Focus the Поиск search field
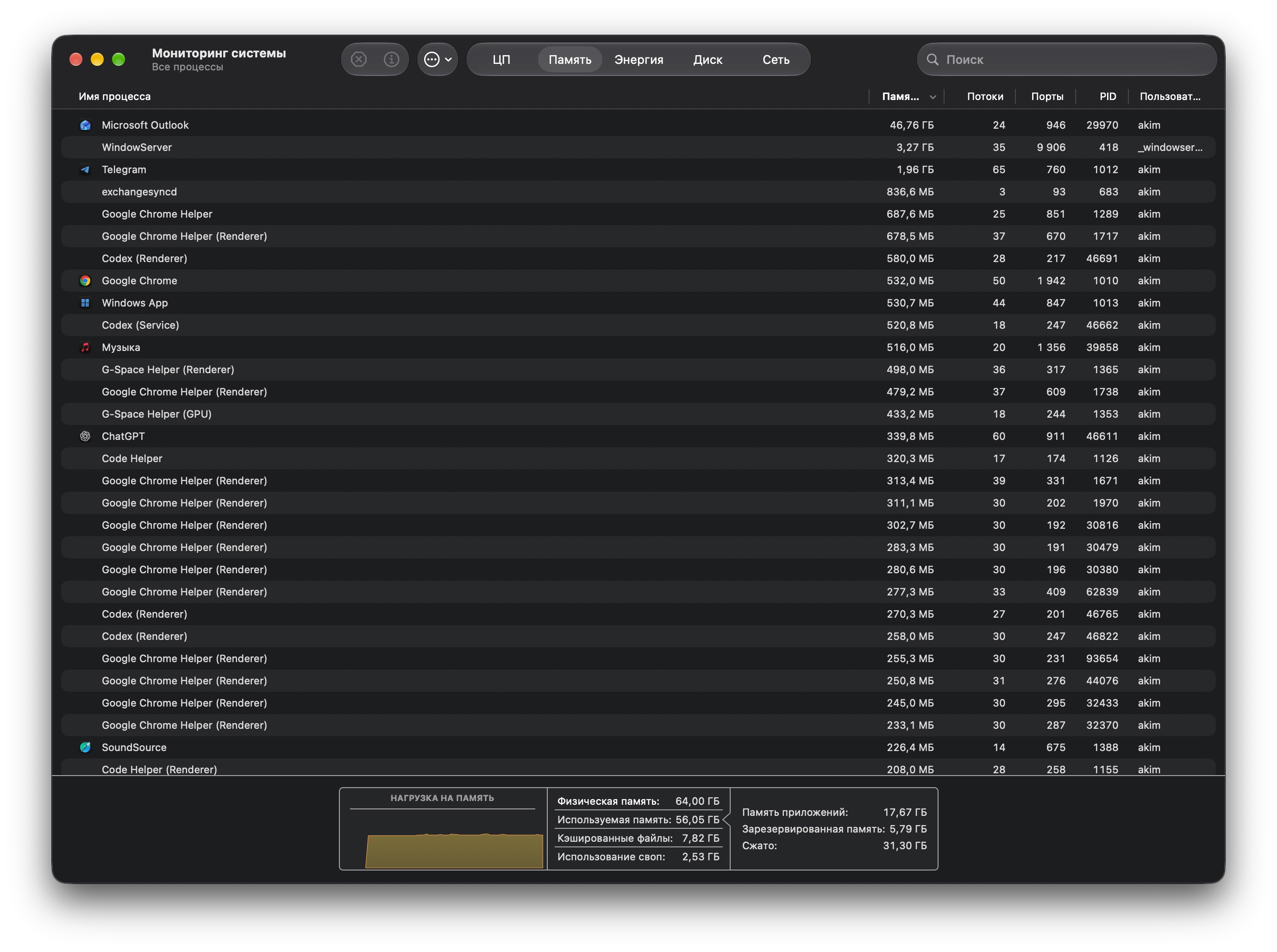1277x952 pixels. point(1067,59)
